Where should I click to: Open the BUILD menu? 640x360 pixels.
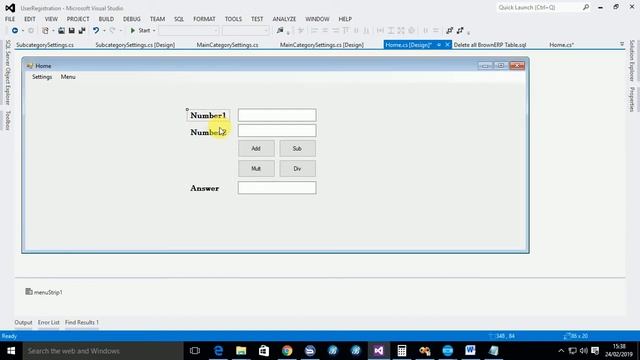(x=106, y=19)
